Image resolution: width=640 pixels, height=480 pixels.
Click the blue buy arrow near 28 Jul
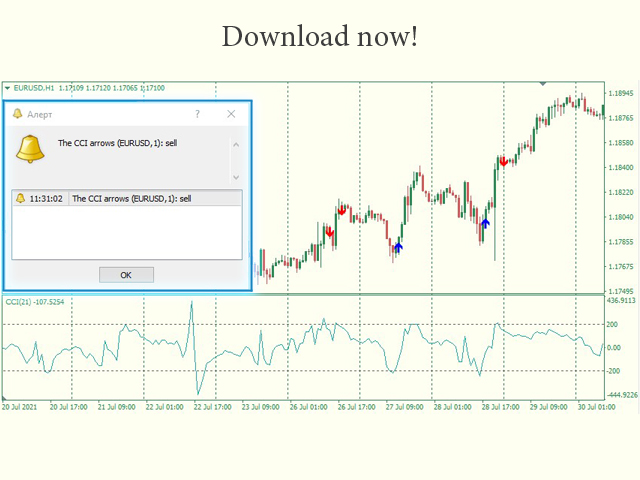(x=486, y=222)
